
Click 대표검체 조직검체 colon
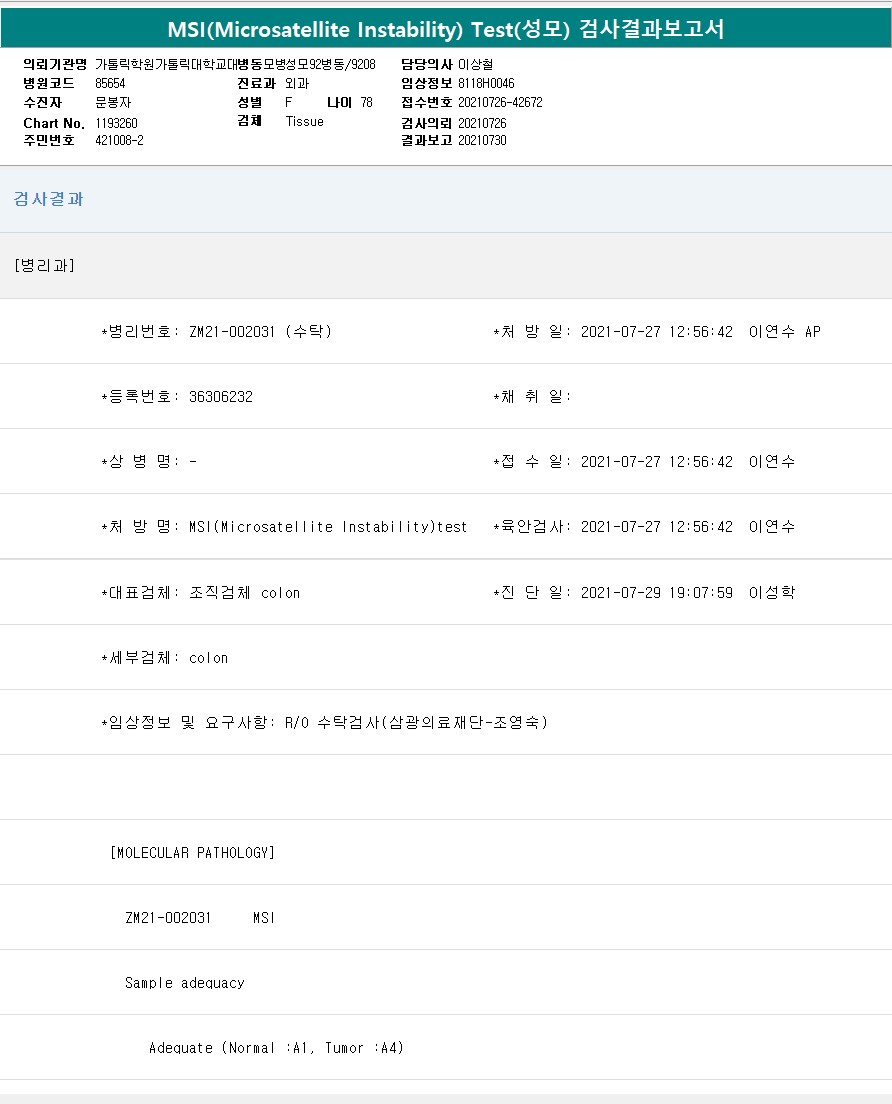[201, 593]
